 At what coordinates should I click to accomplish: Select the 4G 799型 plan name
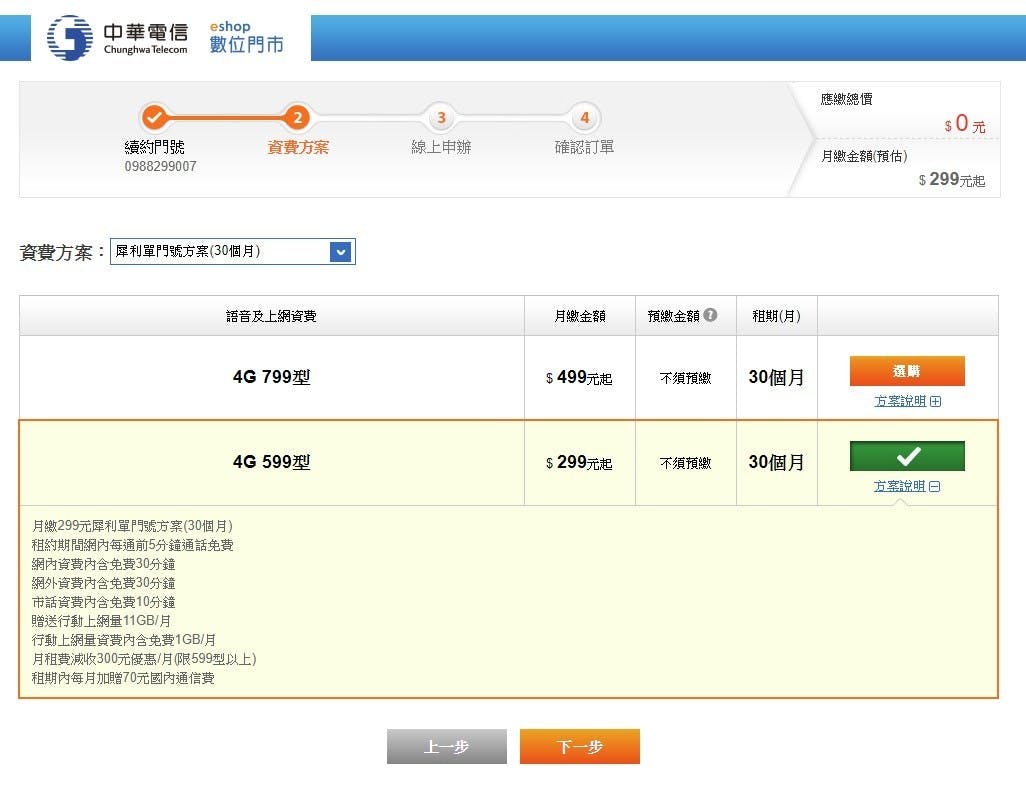coord(271,377)
